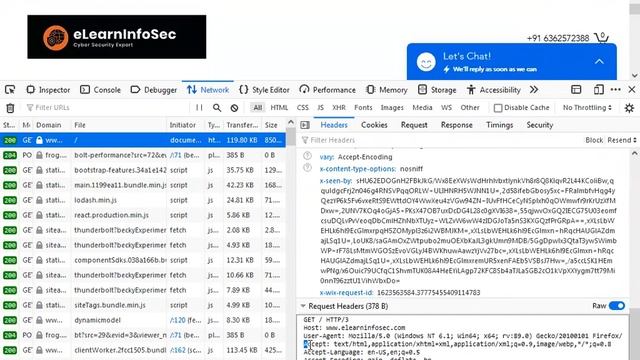Select the dynamicmodel request row
This screenshot has width=640, height=360.
(x=143, y=320)
